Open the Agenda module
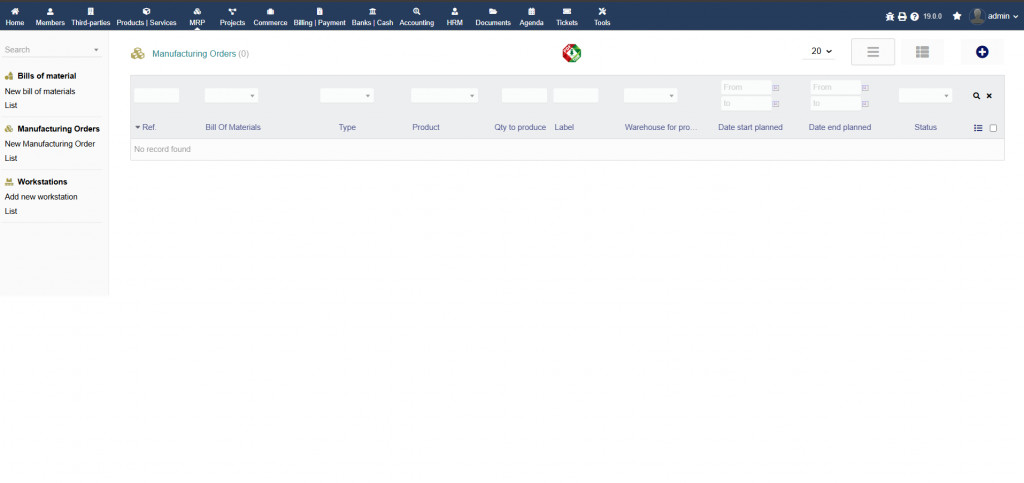Image resolution: width=1024 pixels, height=483 pixels. (532, 16)
